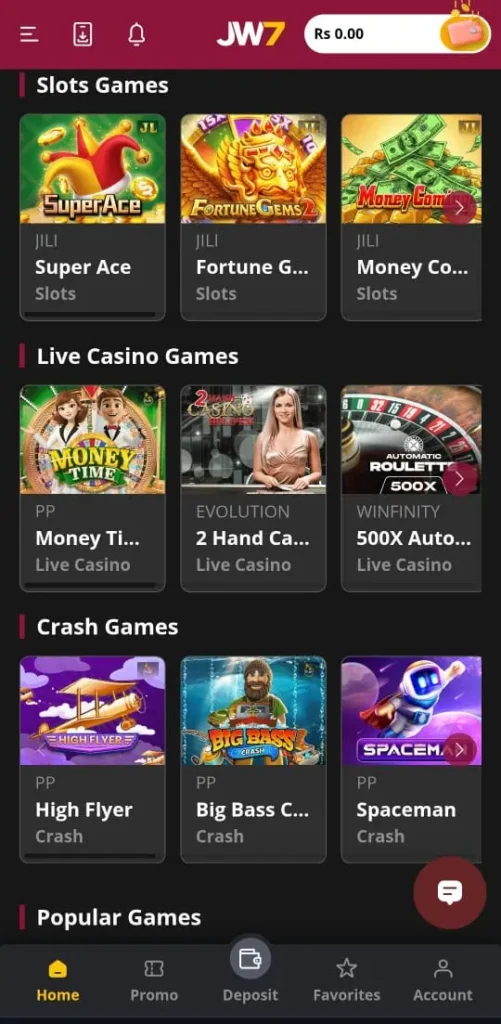Screen dimensions: 501x1024
Task: Open the live chat support bubble
Action: click(x=449, y=892)
